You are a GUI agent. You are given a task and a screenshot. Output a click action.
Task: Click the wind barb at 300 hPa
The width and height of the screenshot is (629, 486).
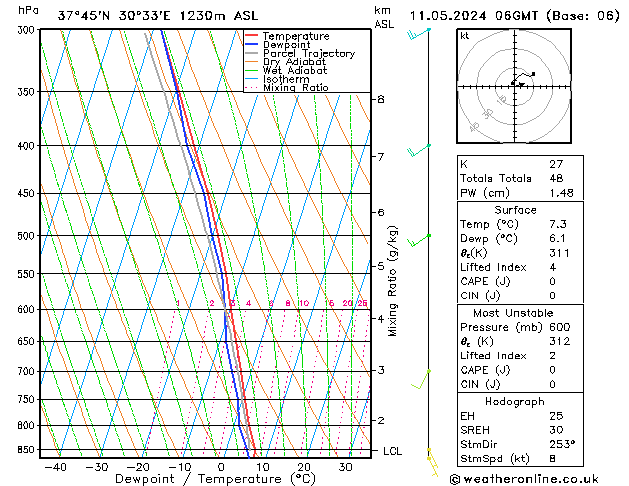point(419,34)
